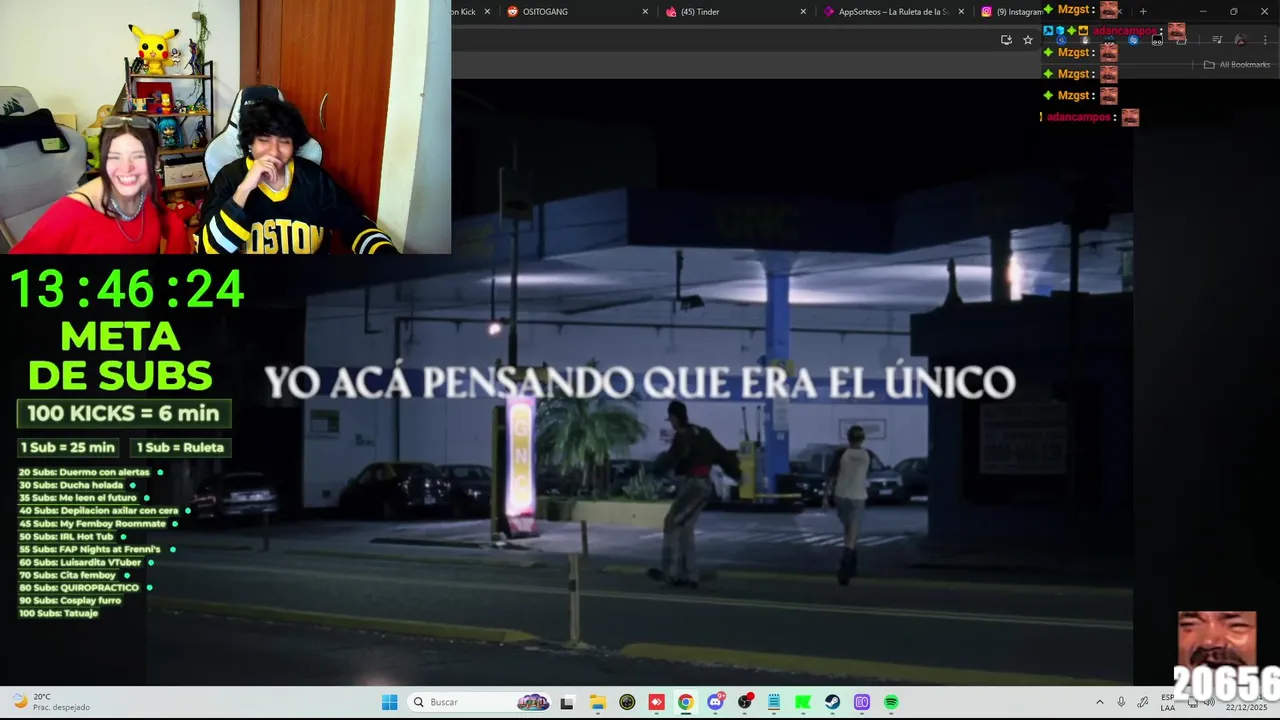Viewport: 1280px width, 720px height.
Task: Open the round dark-gold taskbar app
Action: [627, 702]
